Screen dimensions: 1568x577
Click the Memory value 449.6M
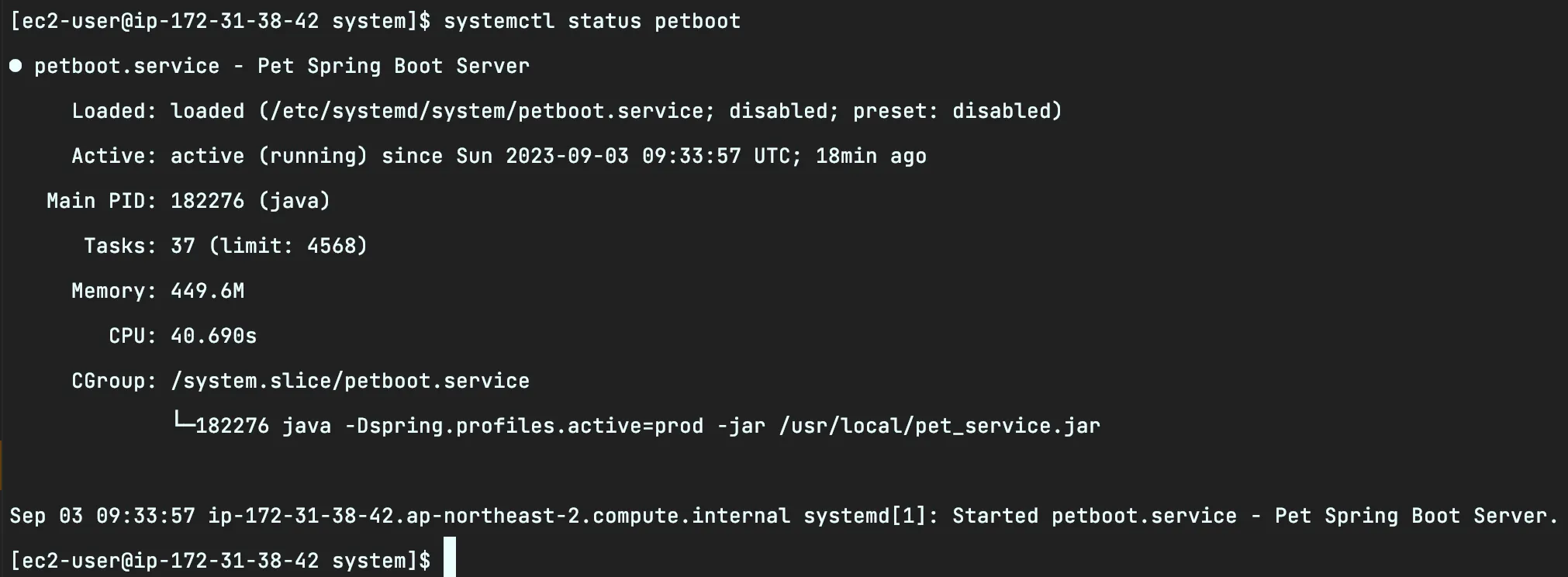(207, 291)
